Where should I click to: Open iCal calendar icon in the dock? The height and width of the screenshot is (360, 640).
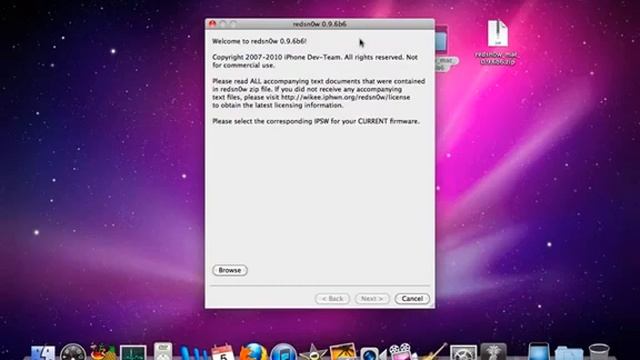223,353
